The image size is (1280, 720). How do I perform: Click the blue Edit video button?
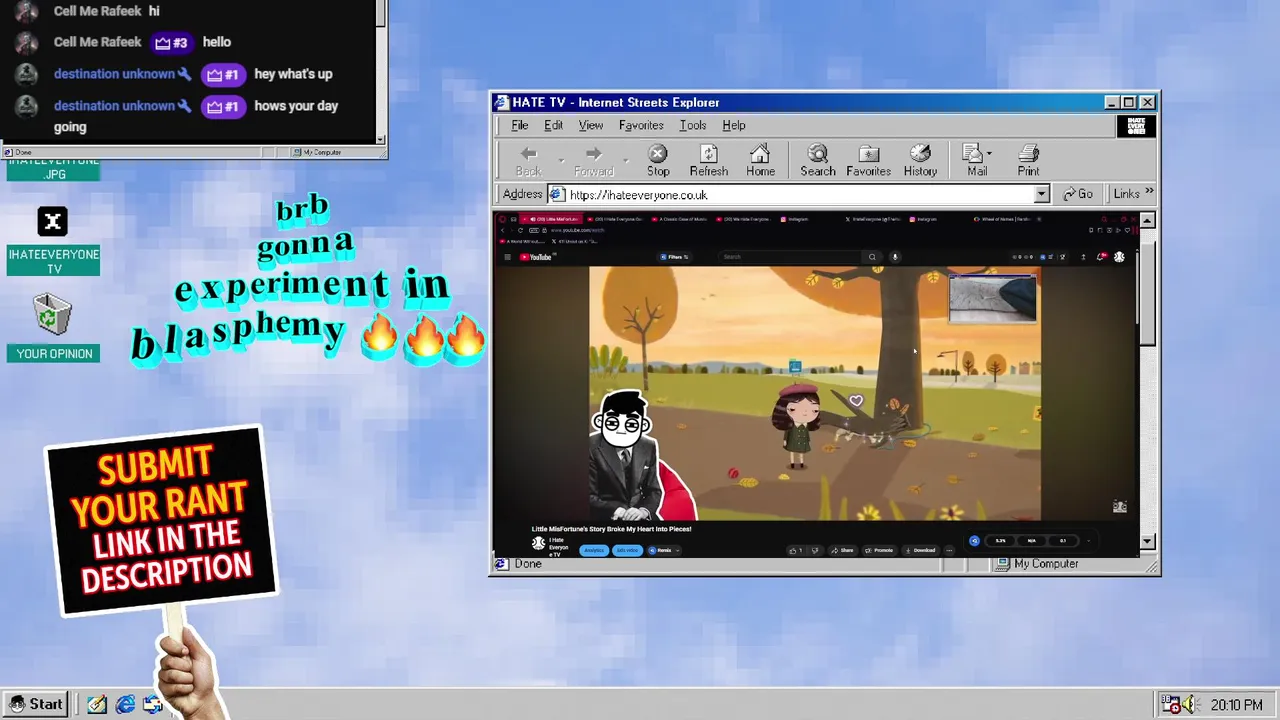(627, 550)
